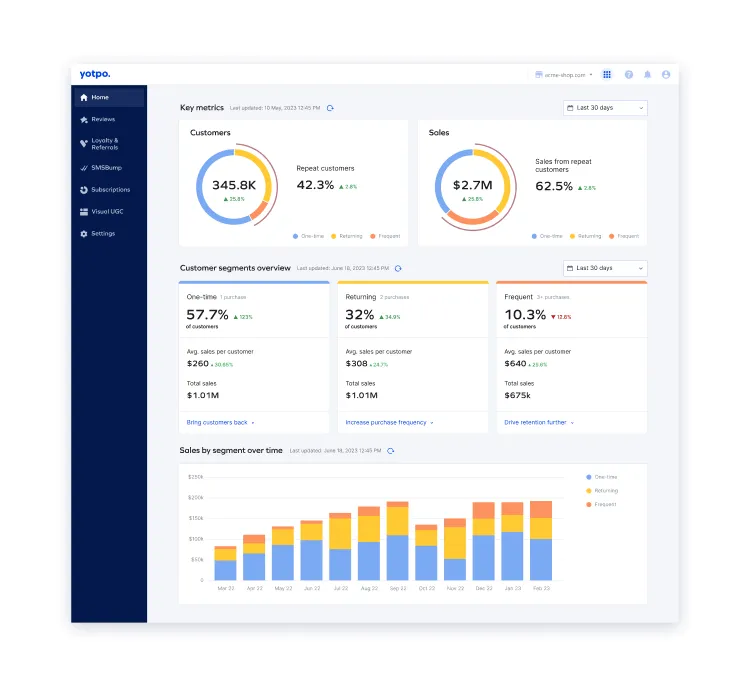Click the $640 average sales value

point(515,364)
